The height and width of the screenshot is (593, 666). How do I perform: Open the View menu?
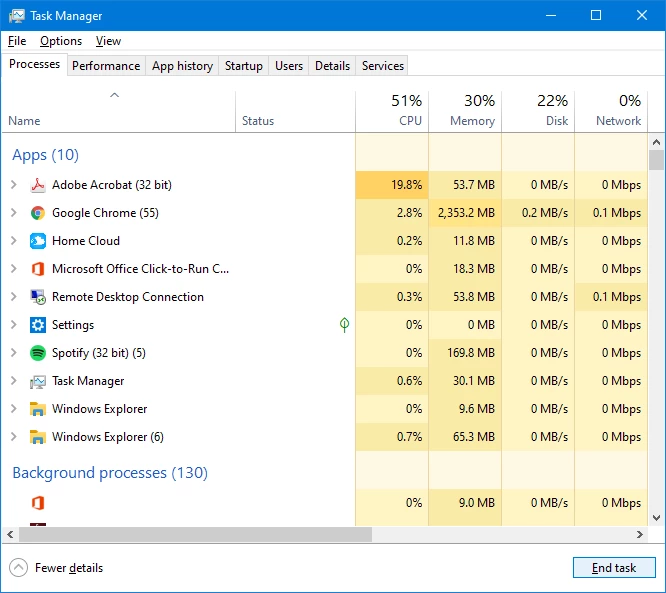pyautogui.click(x=108, y=41)
